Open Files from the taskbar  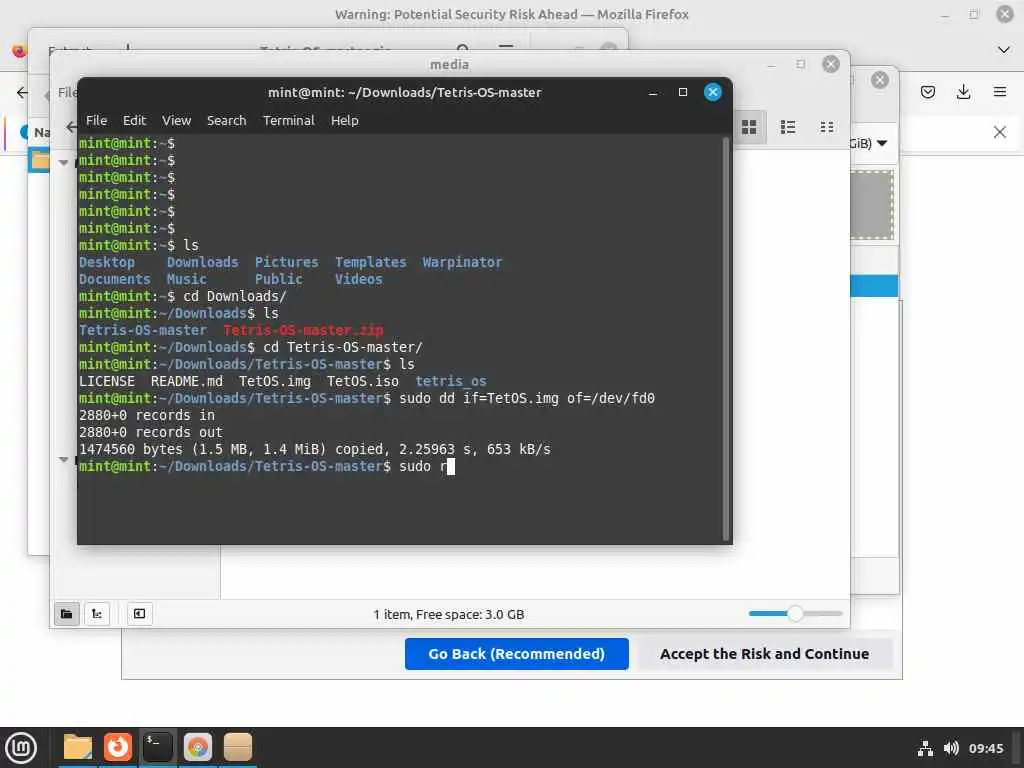78,747
